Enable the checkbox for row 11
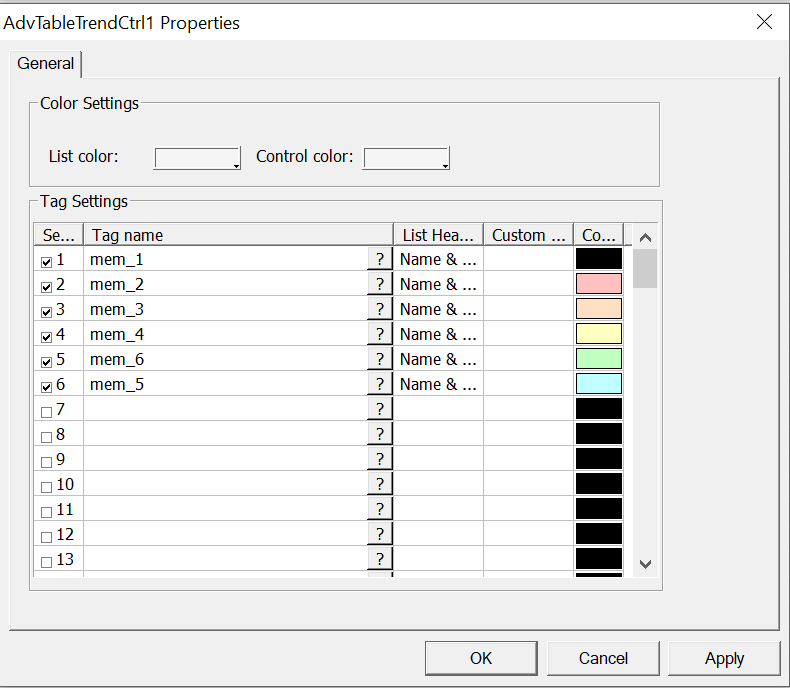The height and width of the screenshot is (688, 790). (x=46, y=512)
